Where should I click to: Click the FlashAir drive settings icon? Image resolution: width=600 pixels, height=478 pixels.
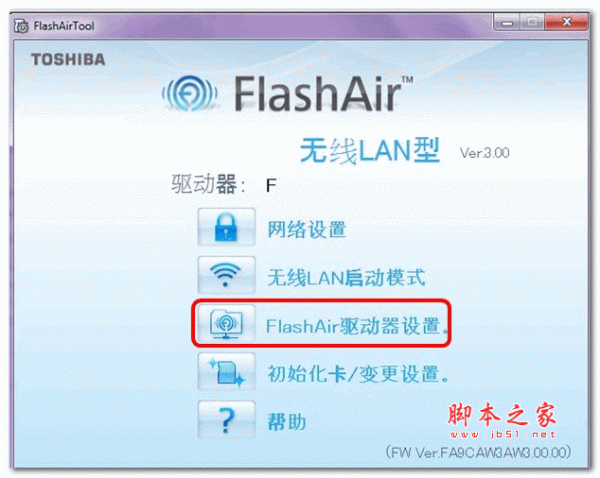pos(226,324)
